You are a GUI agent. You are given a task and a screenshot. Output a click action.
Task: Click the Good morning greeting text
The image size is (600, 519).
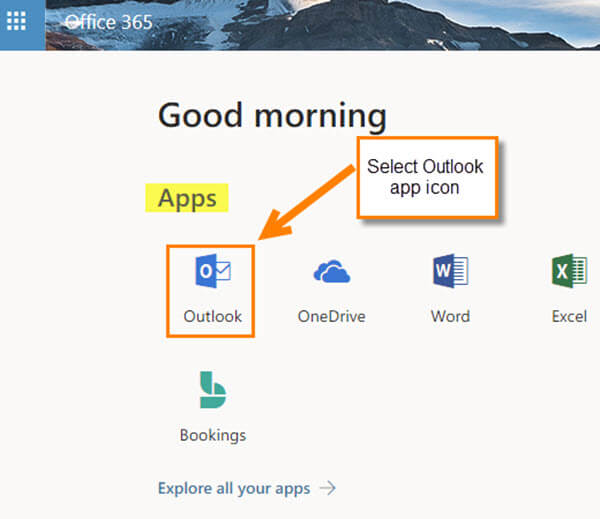(x=272, y=116)
